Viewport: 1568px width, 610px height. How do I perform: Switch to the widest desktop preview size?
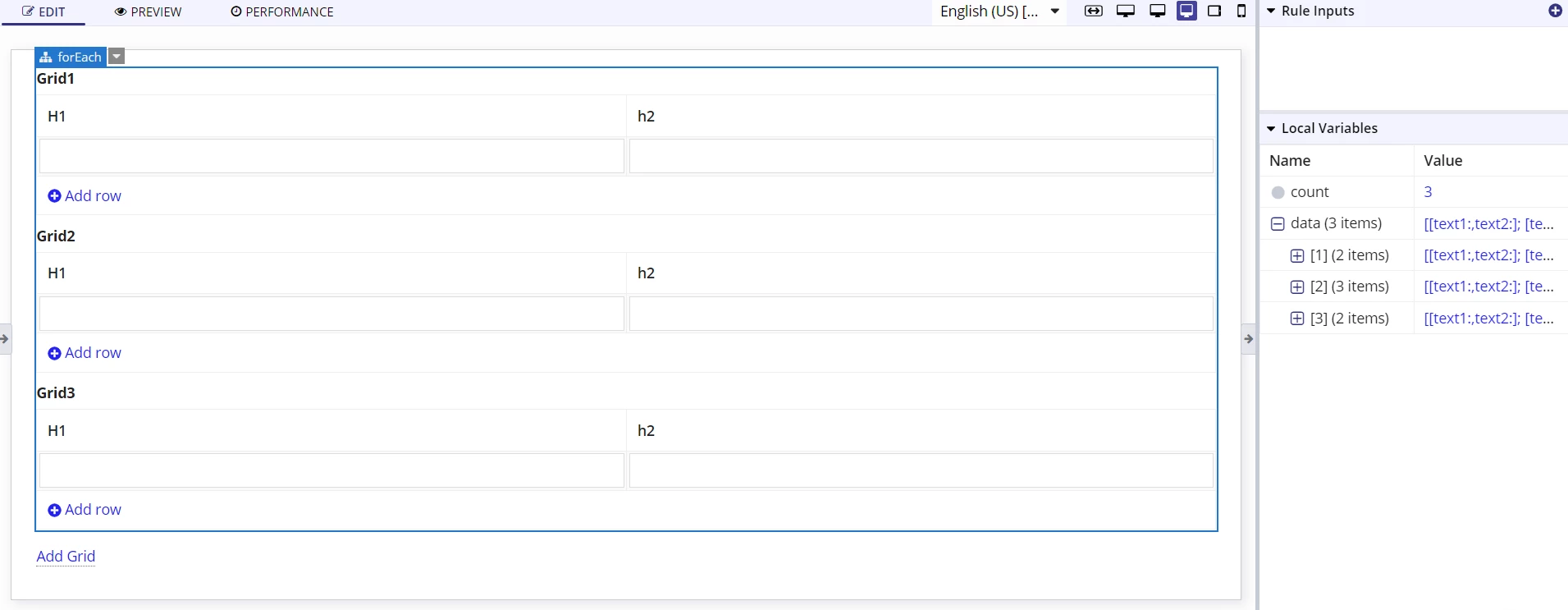[x=1126, y=11]
